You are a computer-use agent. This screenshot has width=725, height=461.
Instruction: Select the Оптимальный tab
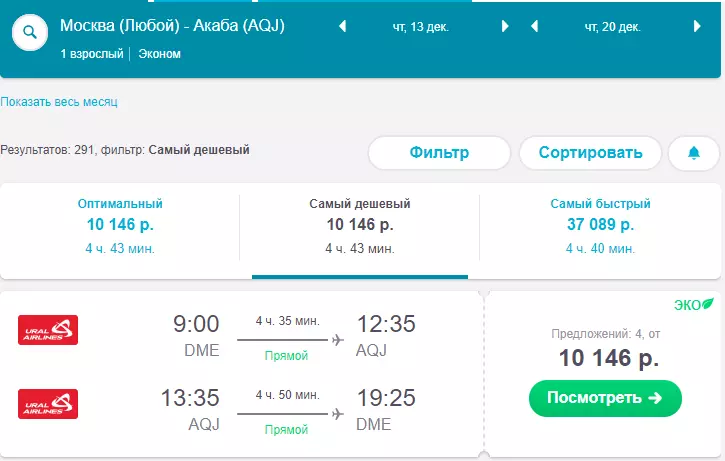tap(120, 227)
